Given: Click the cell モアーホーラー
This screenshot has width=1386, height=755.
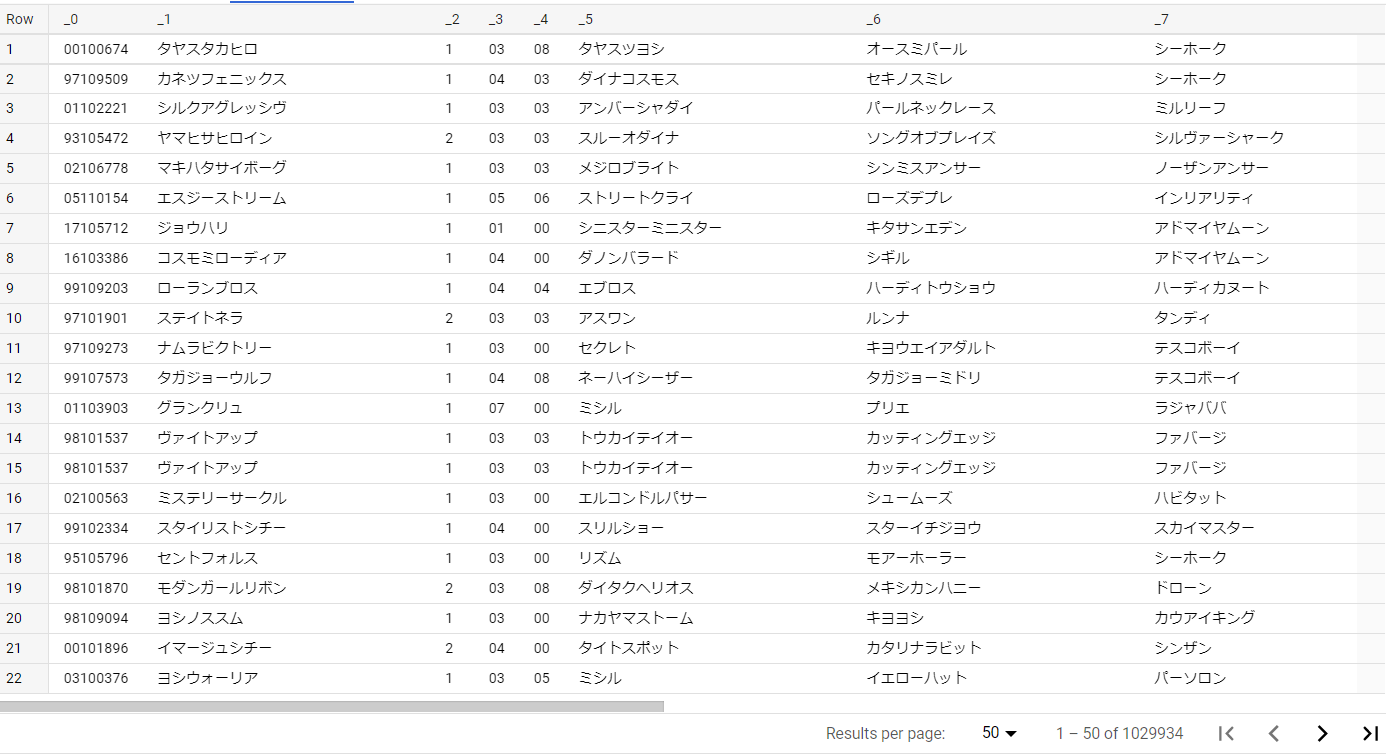Looking at the screenshot, I should [917, 558].
